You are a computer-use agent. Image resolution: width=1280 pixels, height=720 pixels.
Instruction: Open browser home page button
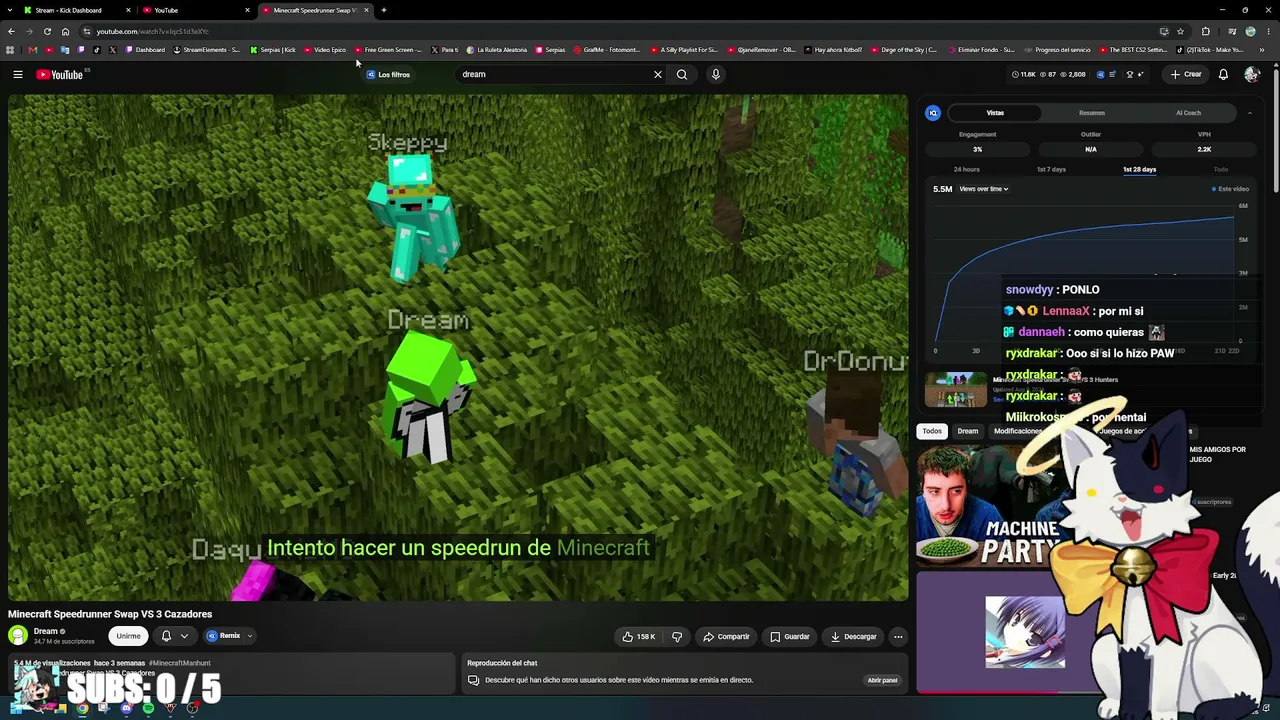[x=65, y=31]
